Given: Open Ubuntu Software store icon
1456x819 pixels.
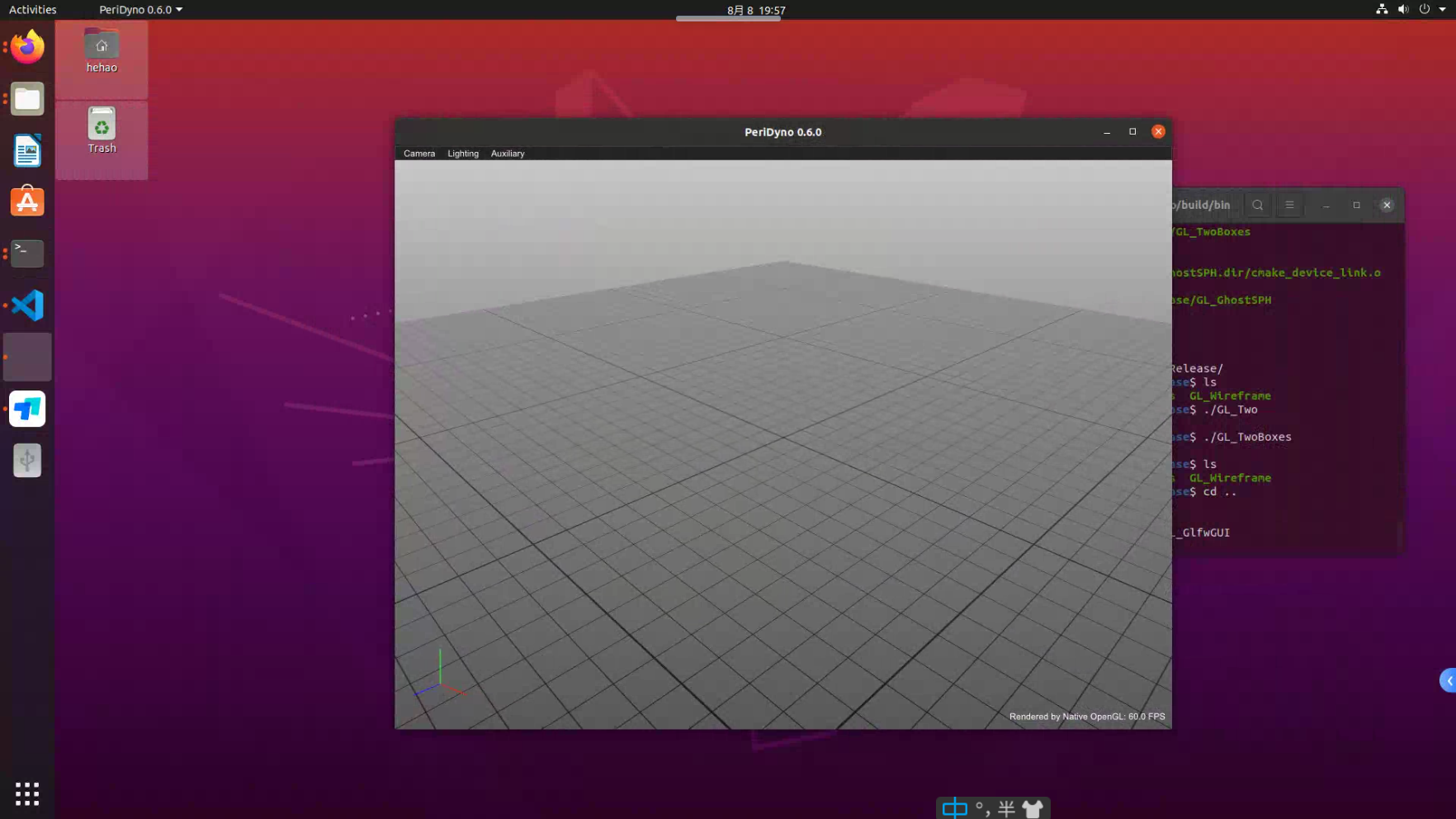Looking at the screenshot, I should click(x=27, y=202).
